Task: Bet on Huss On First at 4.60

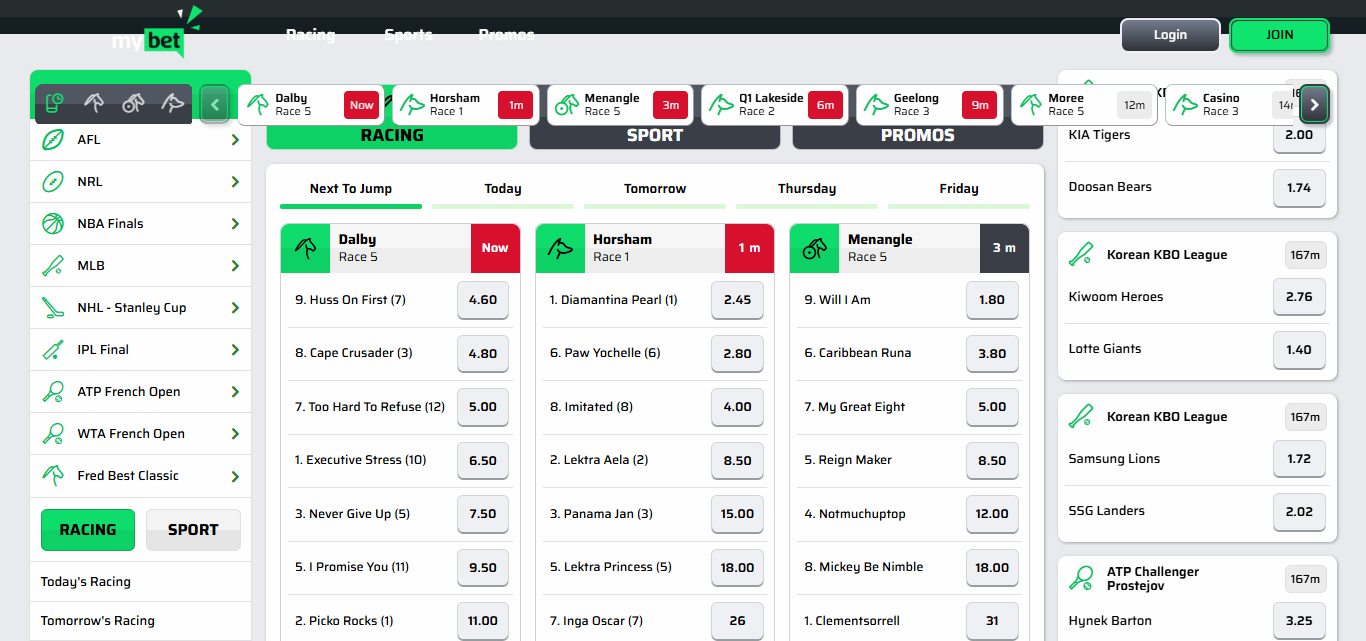Action: [483, 300]
